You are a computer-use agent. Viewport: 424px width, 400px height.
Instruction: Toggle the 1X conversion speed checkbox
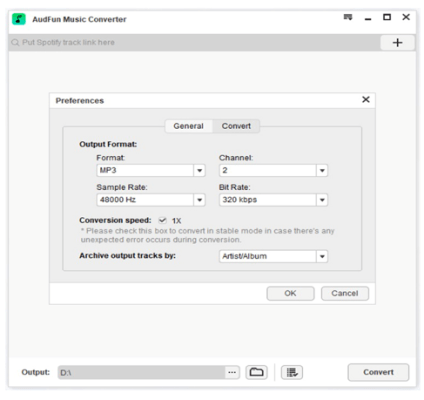(162, 220)
